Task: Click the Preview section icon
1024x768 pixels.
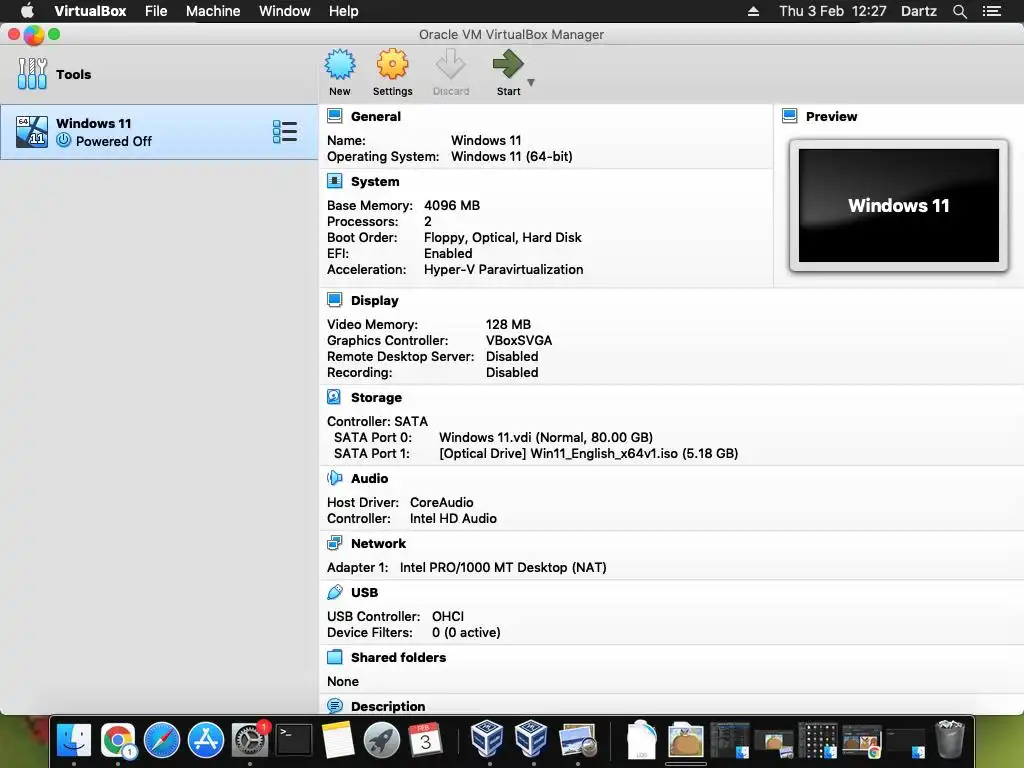Action: [790, 116]
